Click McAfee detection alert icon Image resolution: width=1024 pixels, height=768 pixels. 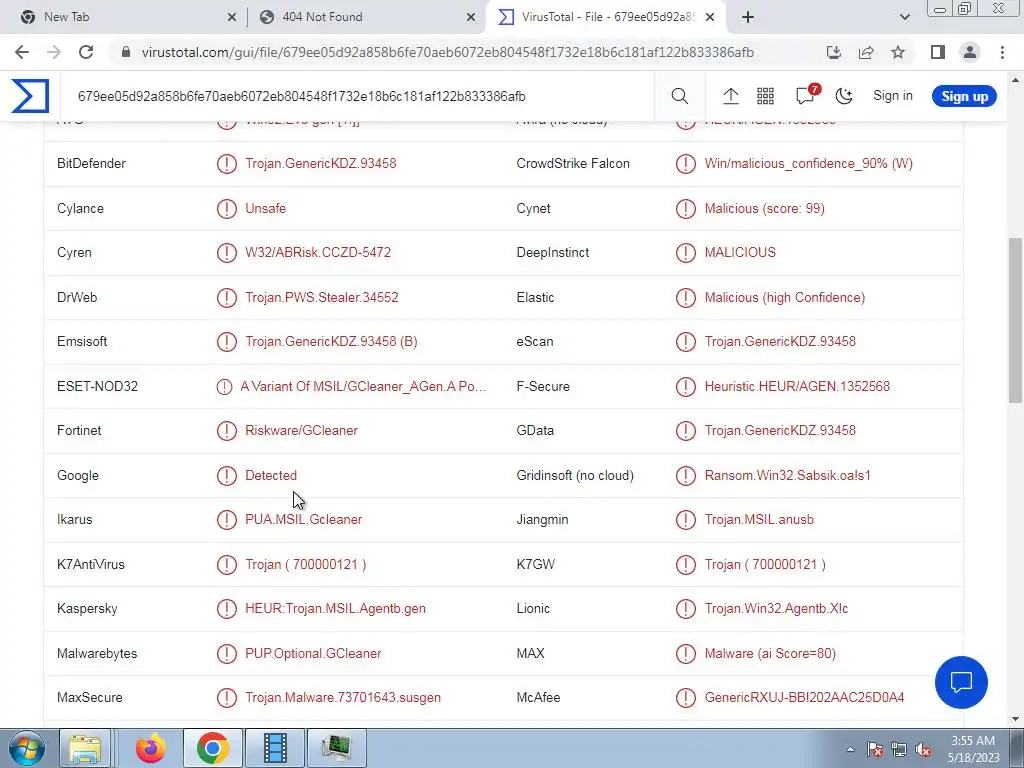point(686,697)
